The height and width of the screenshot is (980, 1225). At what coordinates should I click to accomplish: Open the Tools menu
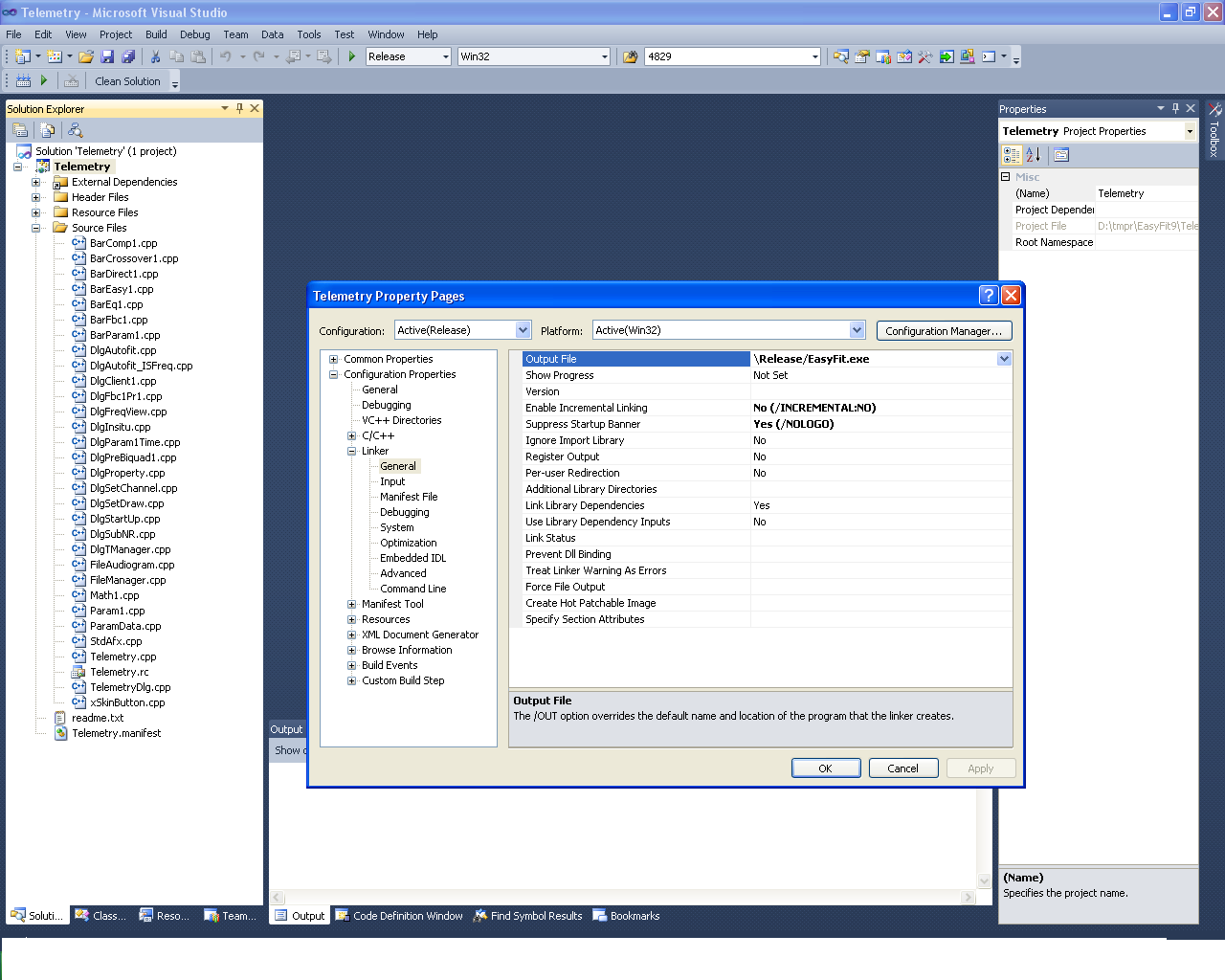click(x=308, y=34)
